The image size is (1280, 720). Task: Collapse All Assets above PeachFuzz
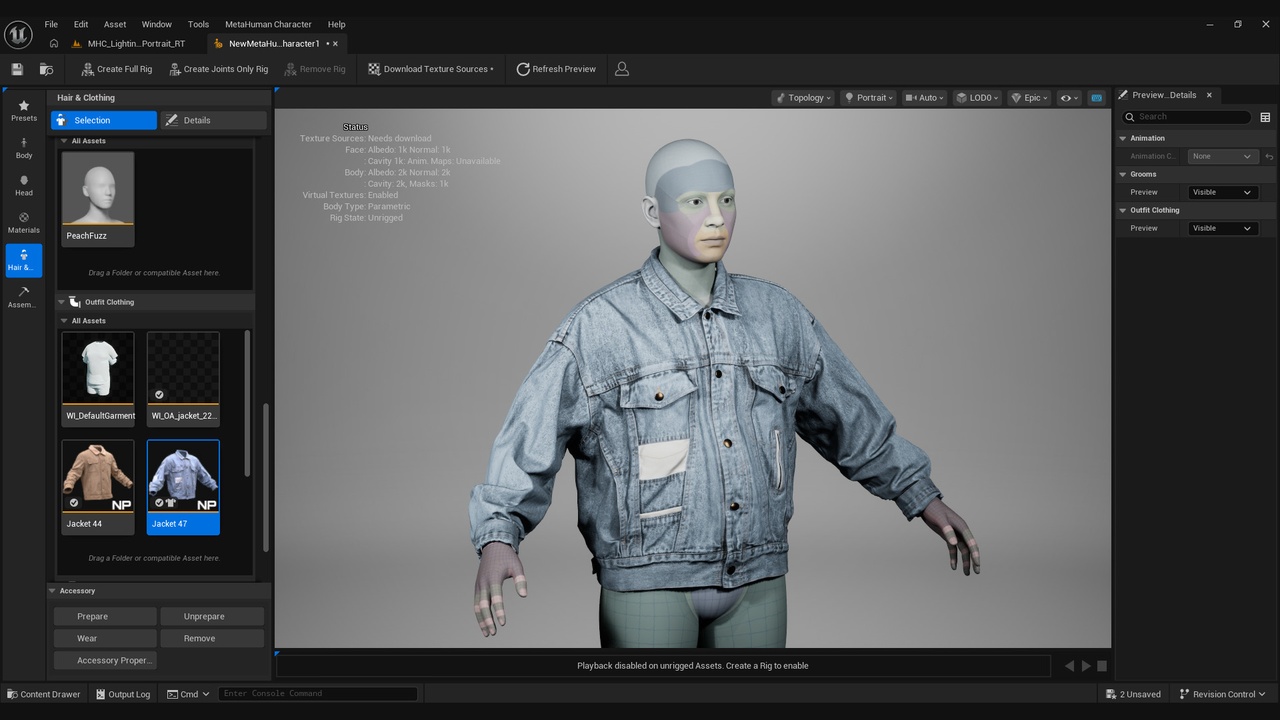click(x=64, y=141)
